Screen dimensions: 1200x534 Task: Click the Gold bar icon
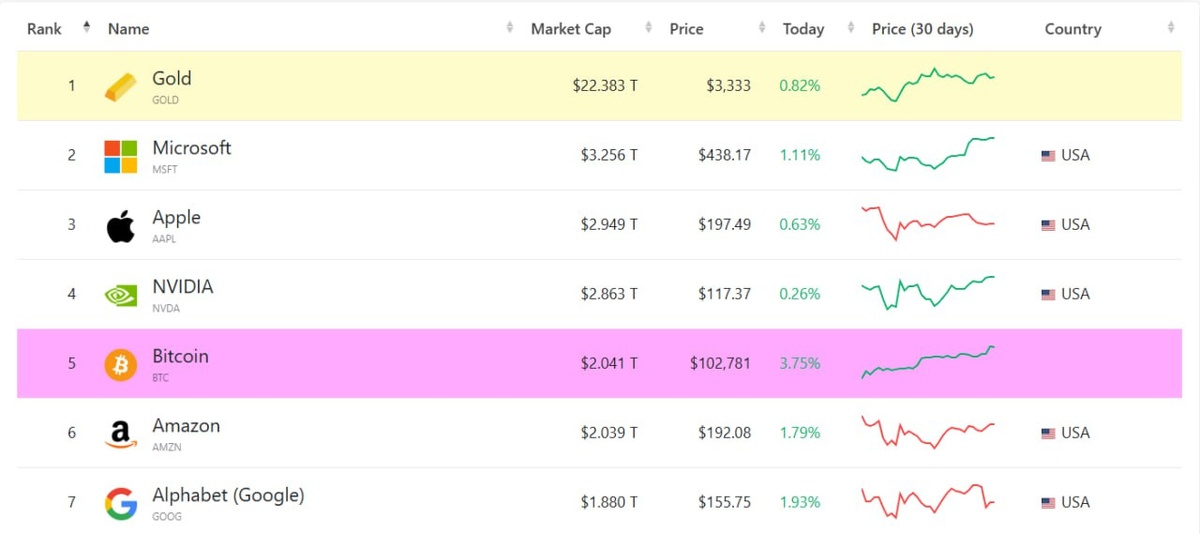coord(120,87)
